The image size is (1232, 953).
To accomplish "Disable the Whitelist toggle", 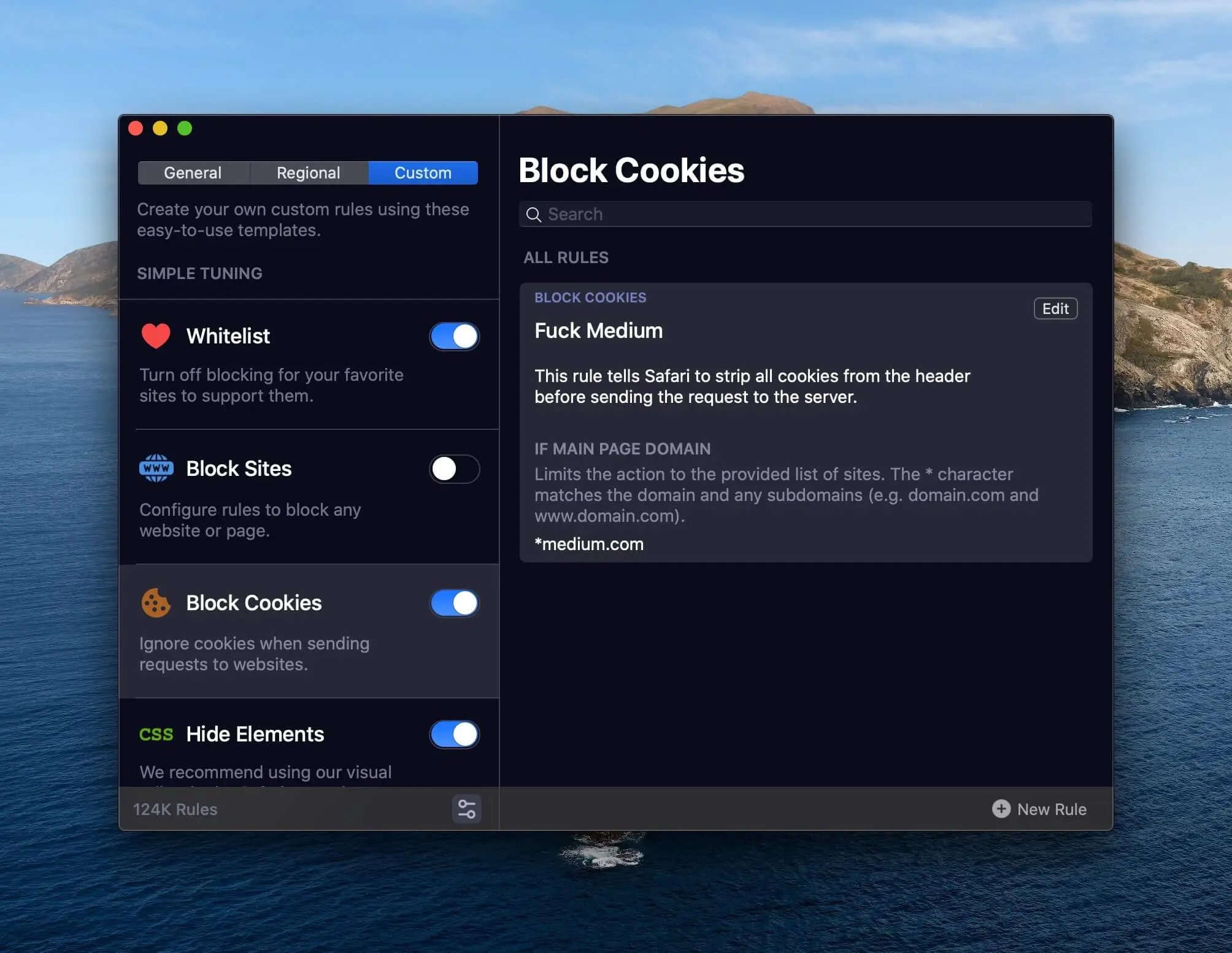I will 454,336.
